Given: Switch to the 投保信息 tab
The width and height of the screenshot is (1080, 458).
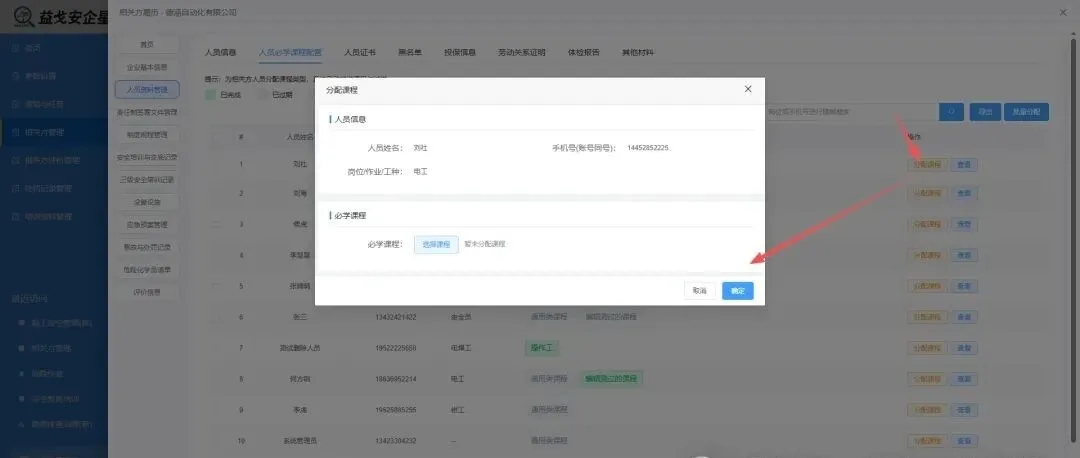Looking at the screenshot, I should 459,52.
